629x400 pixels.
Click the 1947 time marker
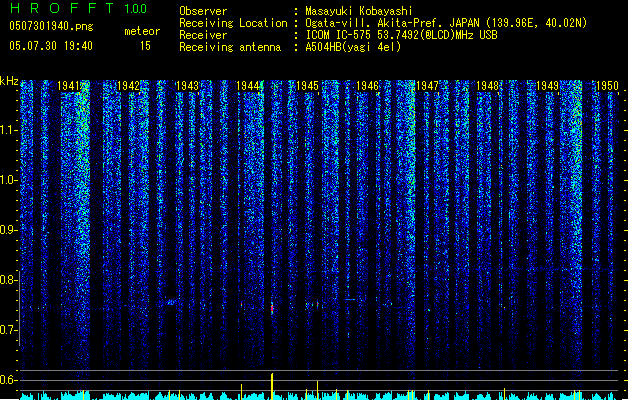(428, 86)
